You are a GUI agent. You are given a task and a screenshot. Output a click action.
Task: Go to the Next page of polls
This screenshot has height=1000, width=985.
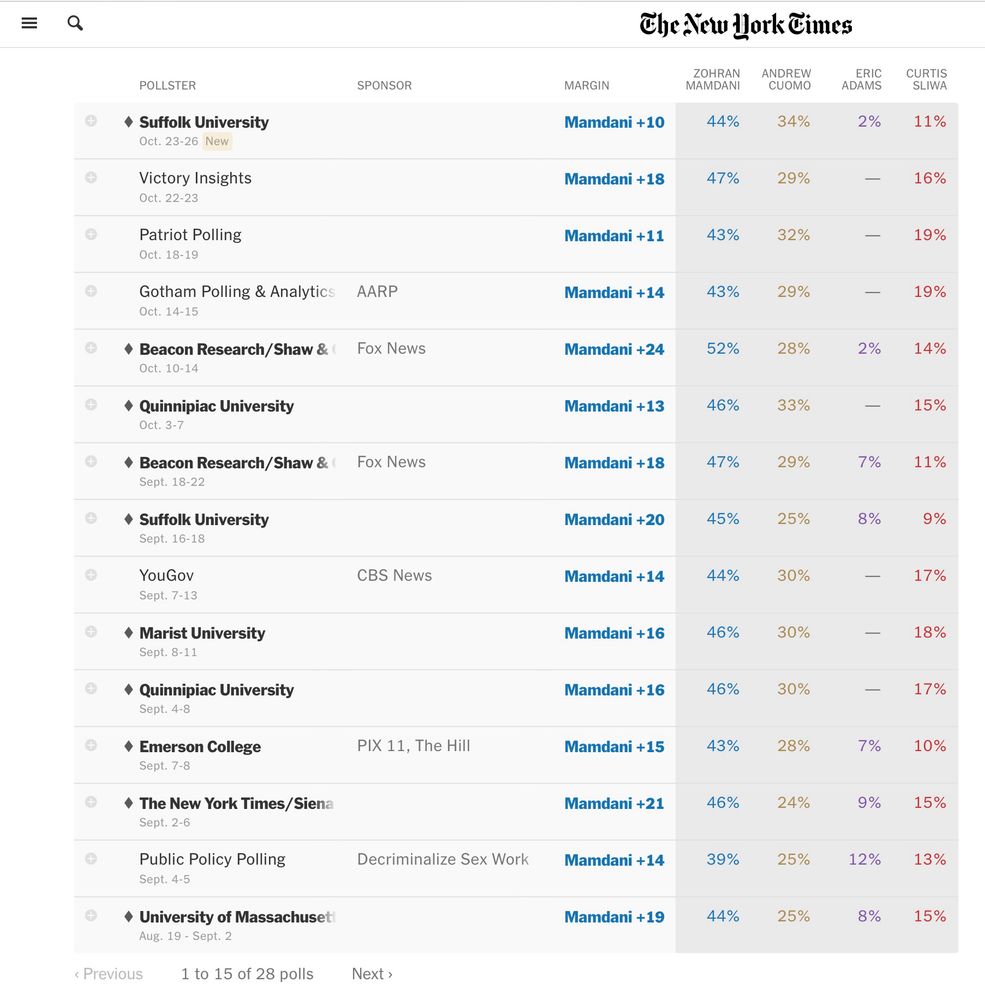point(372,974)
